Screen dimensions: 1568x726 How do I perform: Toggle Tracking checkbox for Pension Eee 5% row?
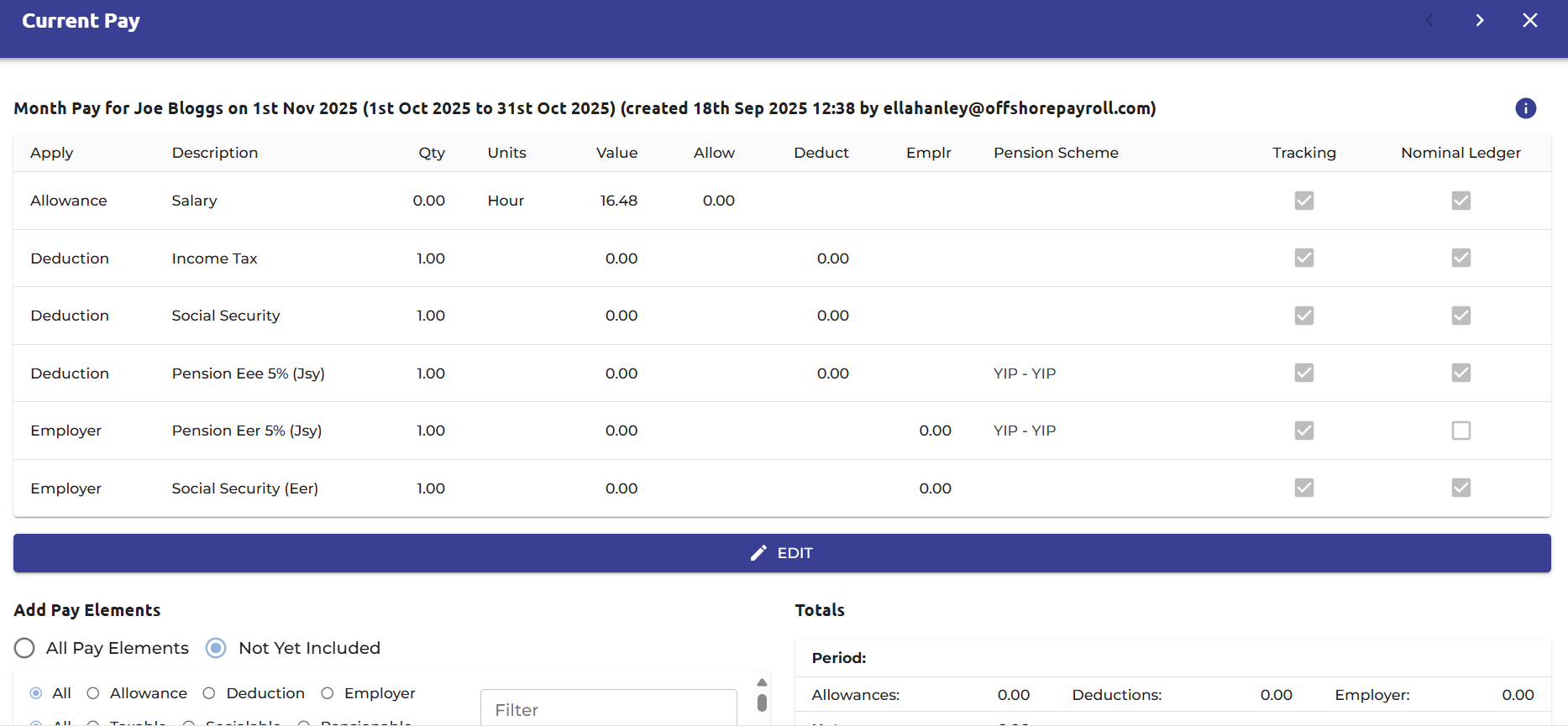pyautogui.click(x=1303, y=373)
